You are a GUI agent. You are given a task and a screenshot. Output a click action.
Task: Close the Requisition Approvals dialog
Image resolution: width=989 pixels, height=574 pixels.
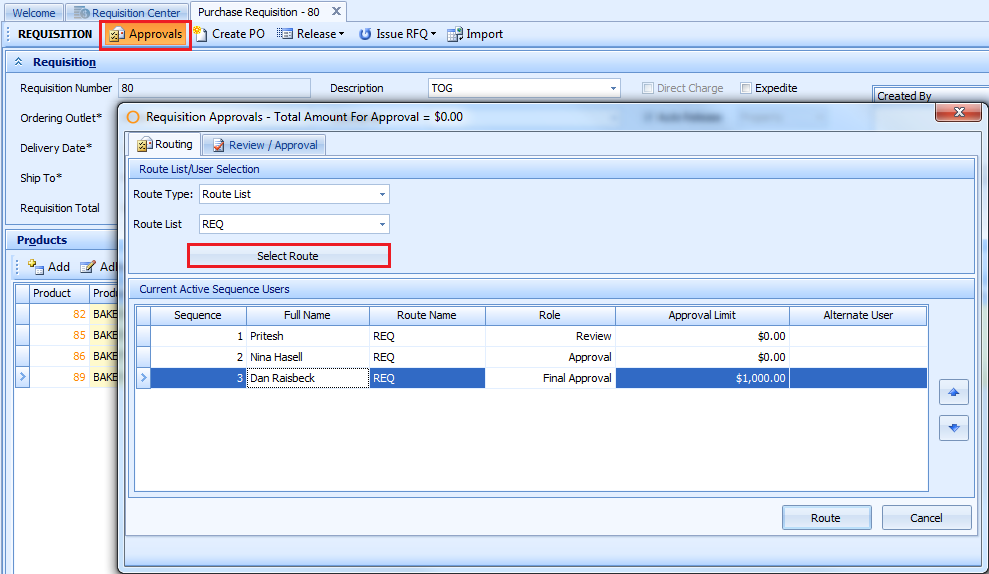coord(958,112)
